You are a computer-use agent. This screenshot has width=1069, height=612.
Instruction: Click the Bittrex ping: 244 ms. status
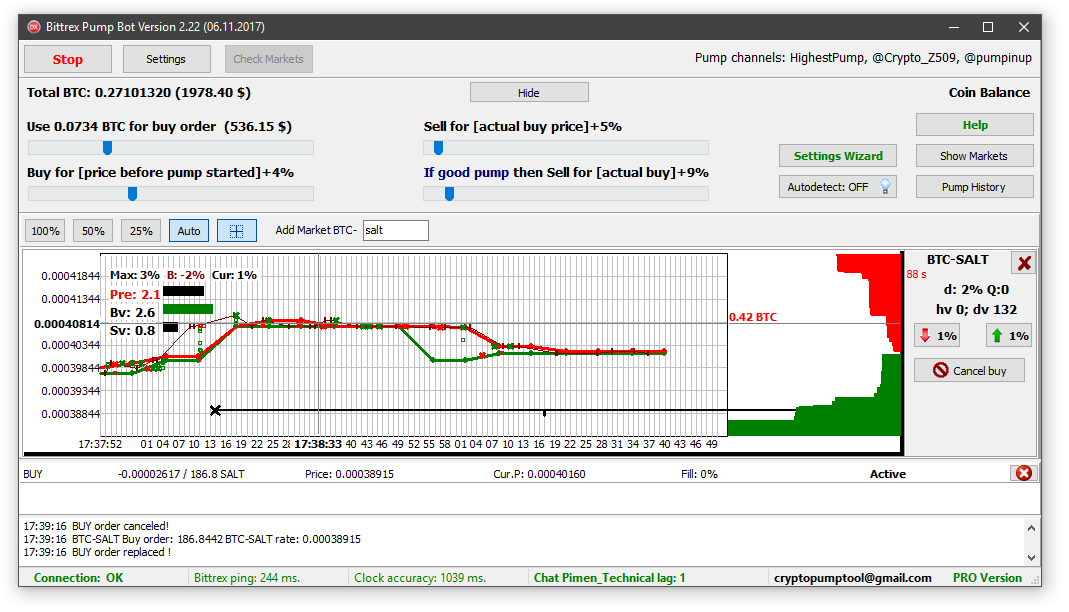tap(247, 578)
